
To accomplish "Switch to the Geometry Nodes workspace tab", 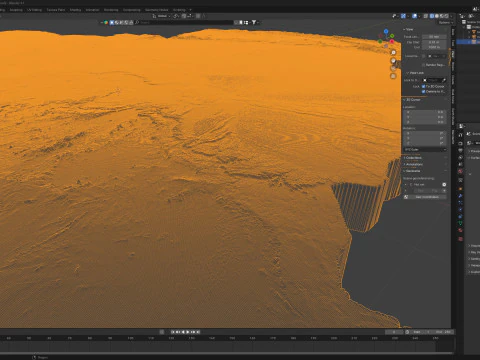I will pos(156,10).
